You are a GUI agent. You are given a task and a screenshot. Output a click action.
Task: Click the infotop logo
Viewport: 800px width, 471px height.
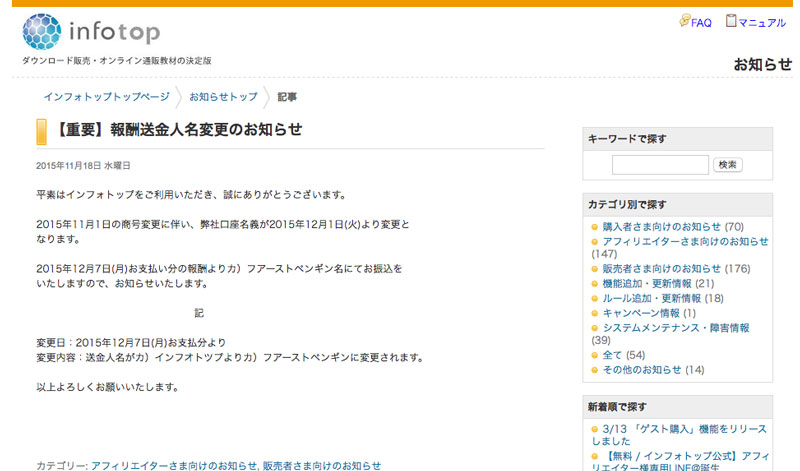91,32
